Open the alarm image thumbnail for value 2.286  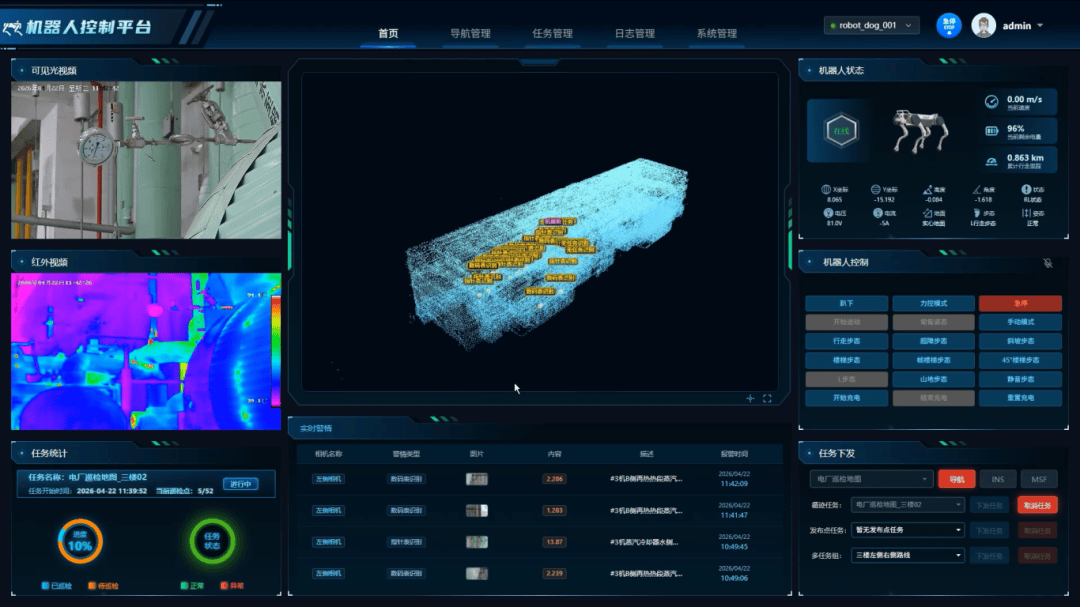tap(477, 479)
